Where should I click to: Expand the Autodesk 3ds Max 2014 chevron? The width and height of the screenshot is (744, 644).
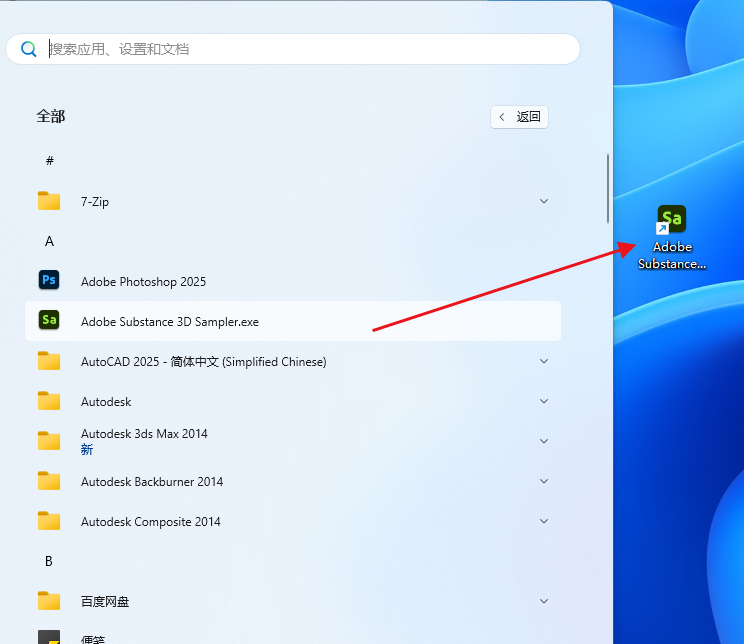click(544, 441)
